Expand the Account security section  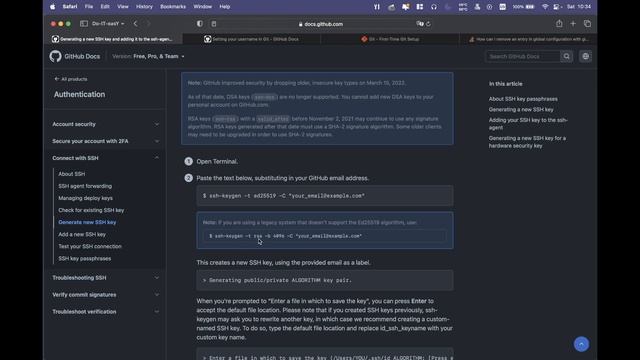[106, 124]
